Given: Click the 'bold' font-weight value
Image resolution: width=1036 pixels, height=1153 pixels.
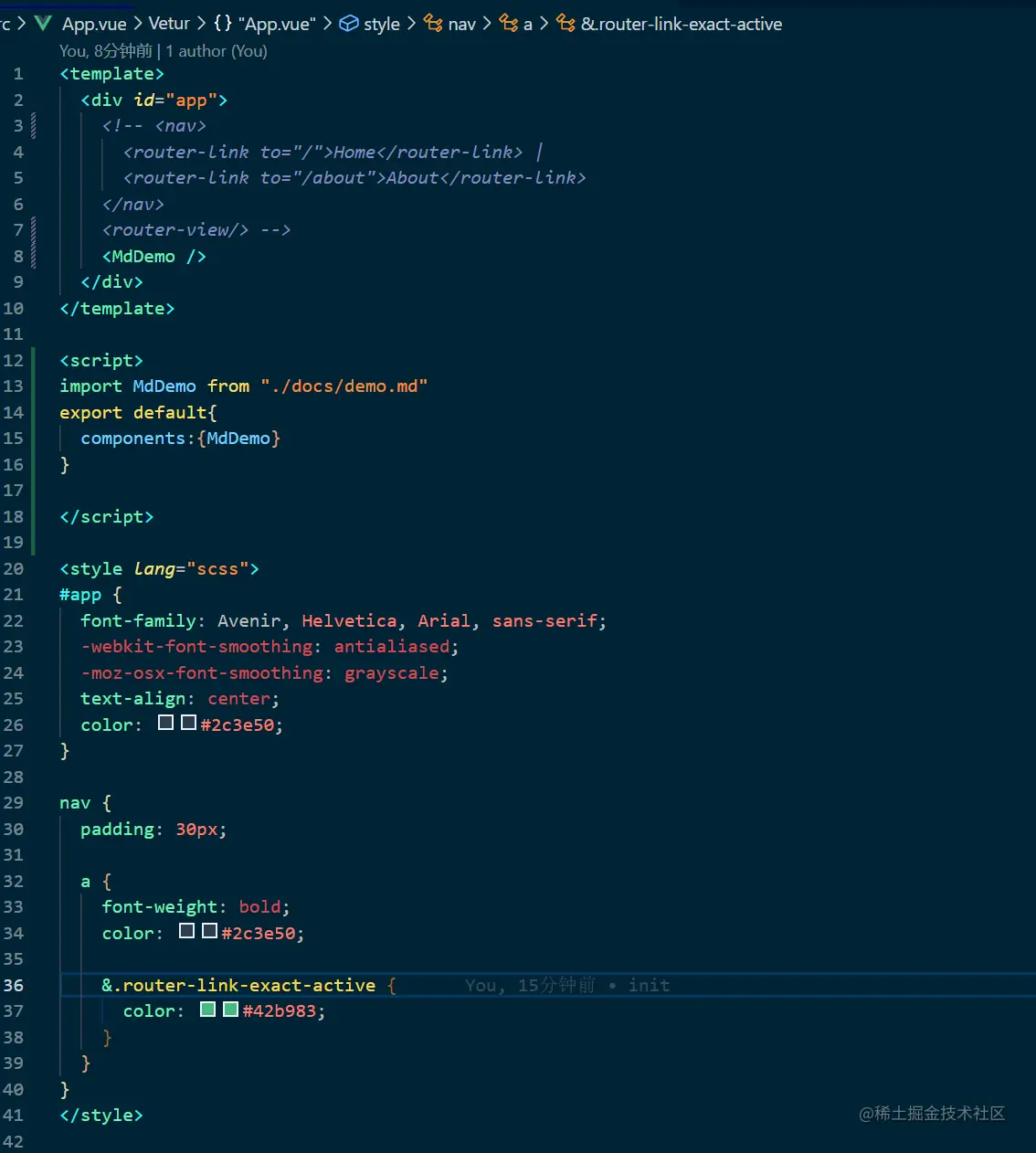Looking at the screenshot, I should [x=259, y=907].
